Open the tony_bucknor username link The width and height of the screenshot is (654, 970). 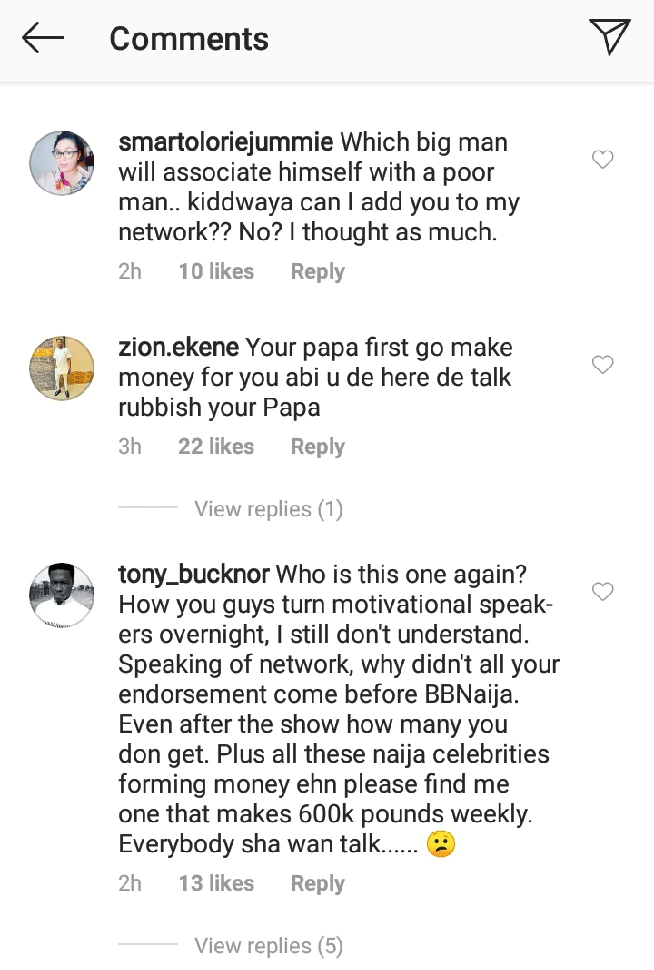pos(193,575)
